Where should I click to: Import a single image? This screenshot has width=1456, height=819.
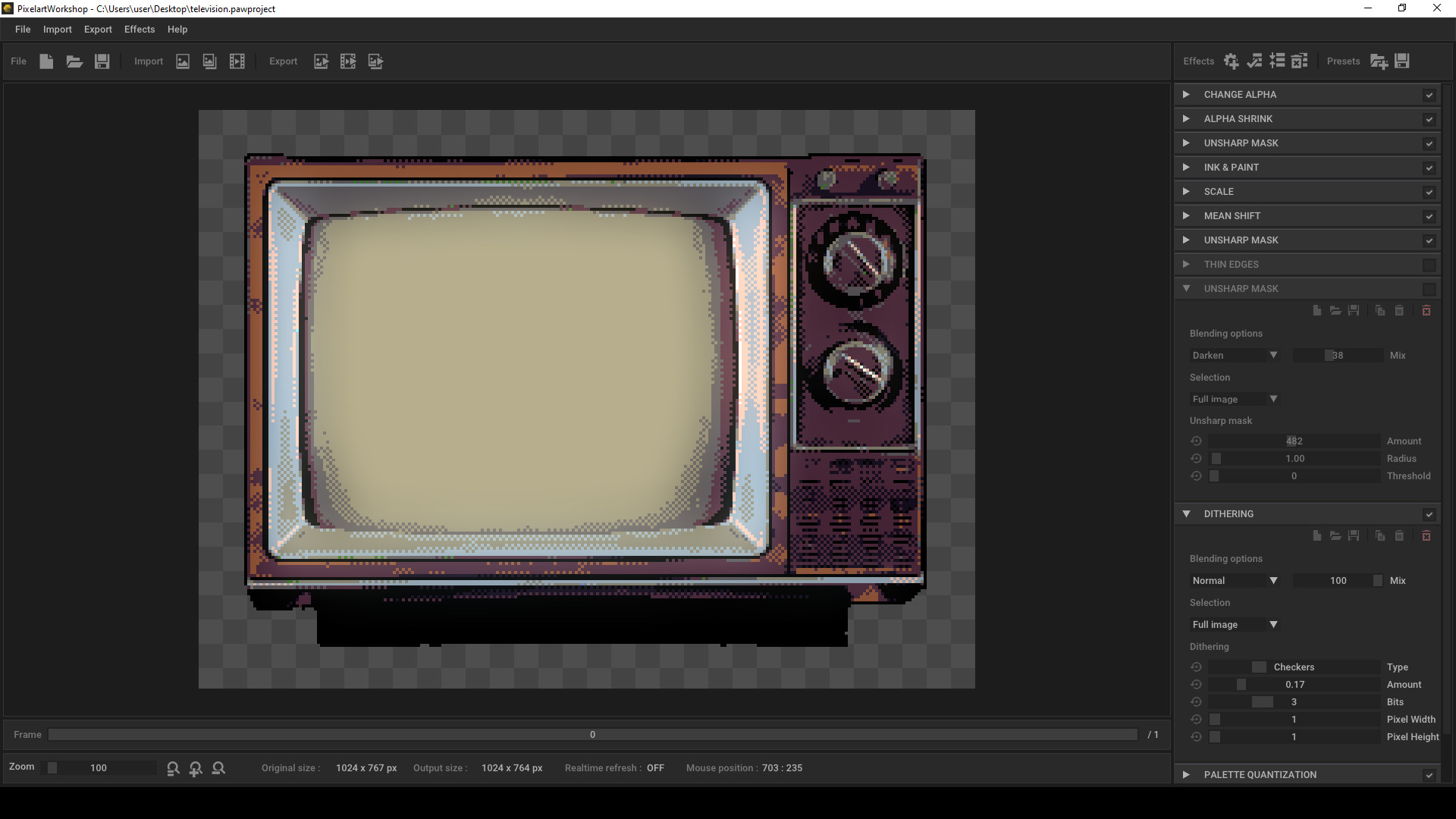(x=183, y=61)
